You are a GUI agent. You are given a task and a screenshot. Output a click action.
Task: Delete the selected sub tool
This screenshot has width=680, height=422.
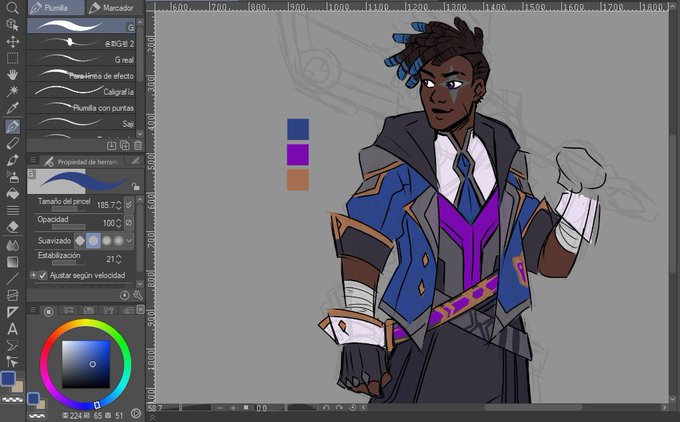tap(137, 146)
